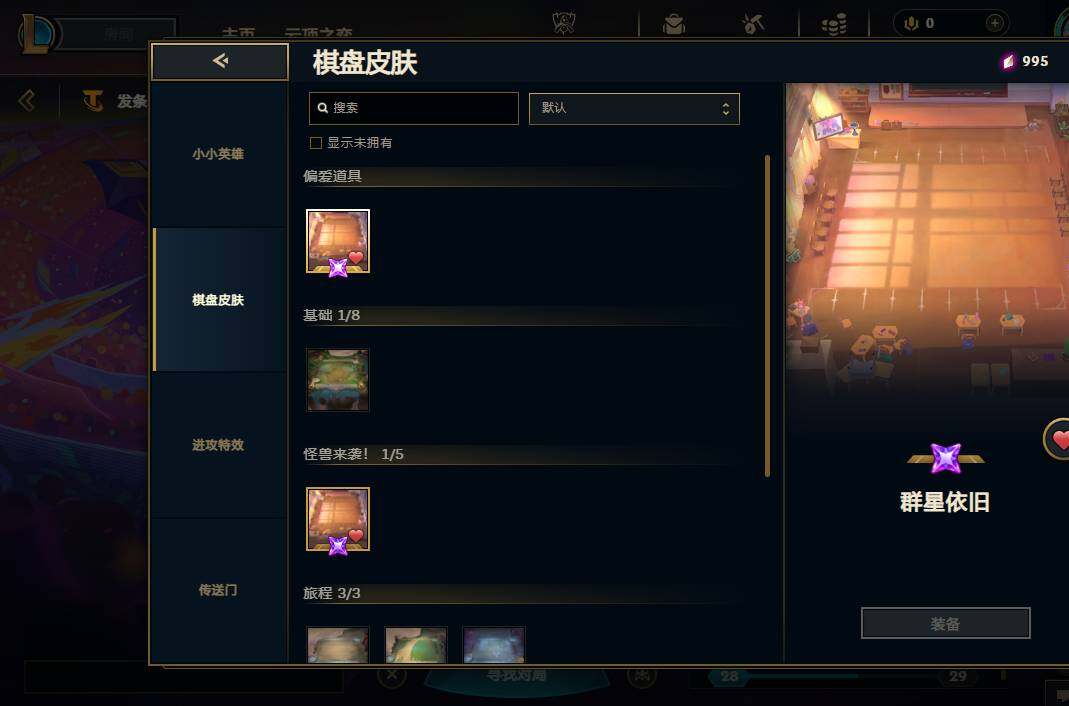The height and width of the screenshot is (706, 1069).
Task: Click the purple star shard icon at 995
Action: click(x=1008, y=61)
